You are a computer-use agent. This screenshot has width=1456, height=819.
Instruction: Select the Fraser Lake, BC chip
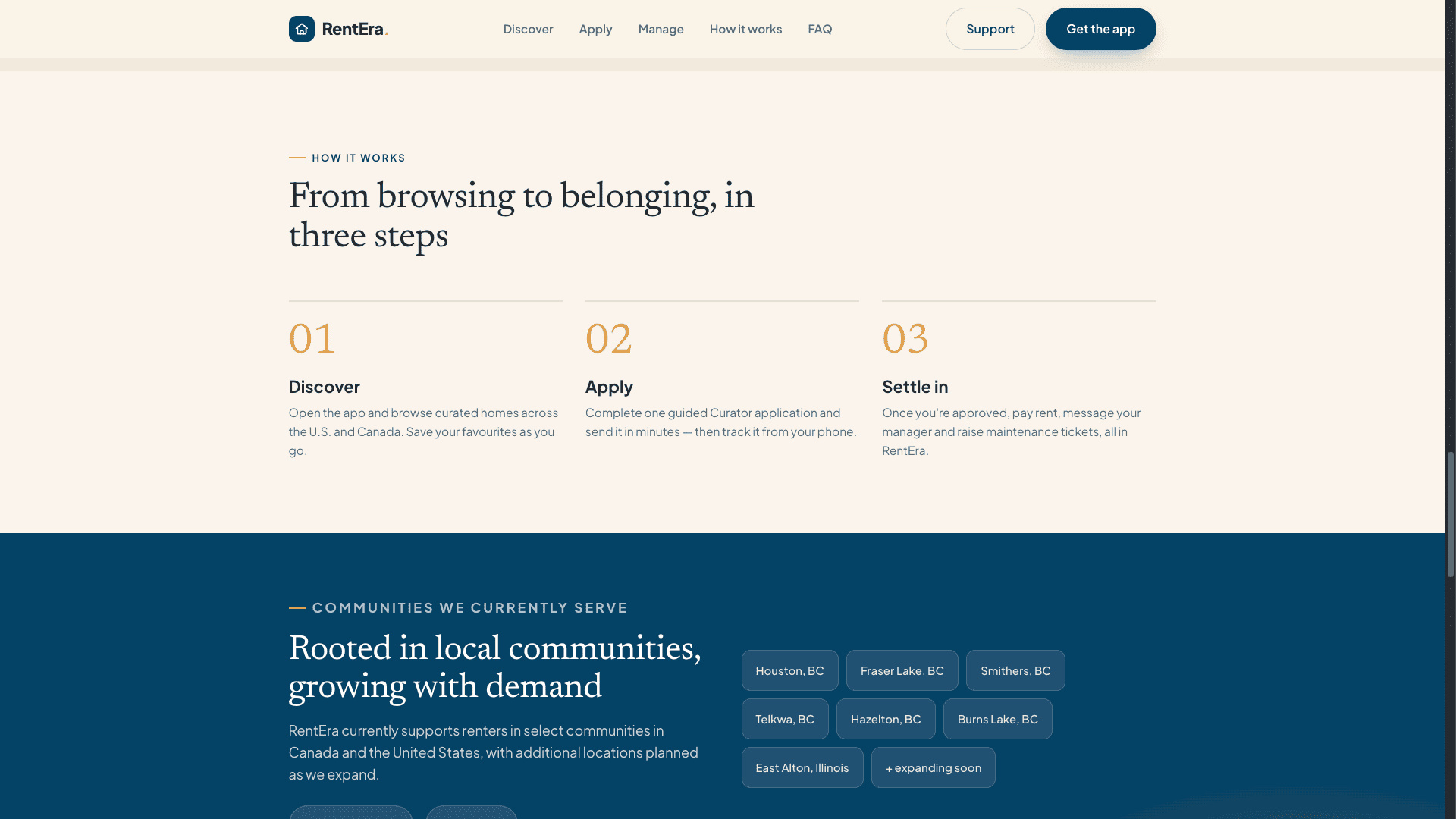pos(902,670)
